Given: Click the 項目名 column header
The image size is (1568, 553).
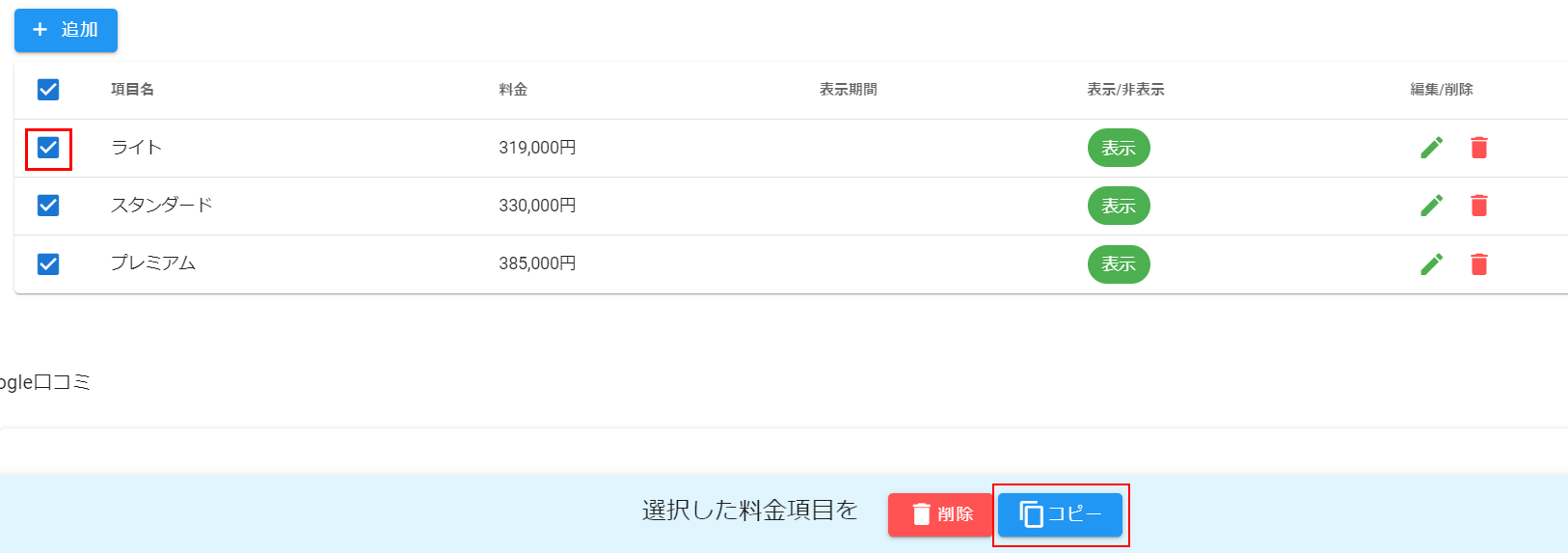Looking at the screenshot, I should pyautogui.click(x=132, y=90).
